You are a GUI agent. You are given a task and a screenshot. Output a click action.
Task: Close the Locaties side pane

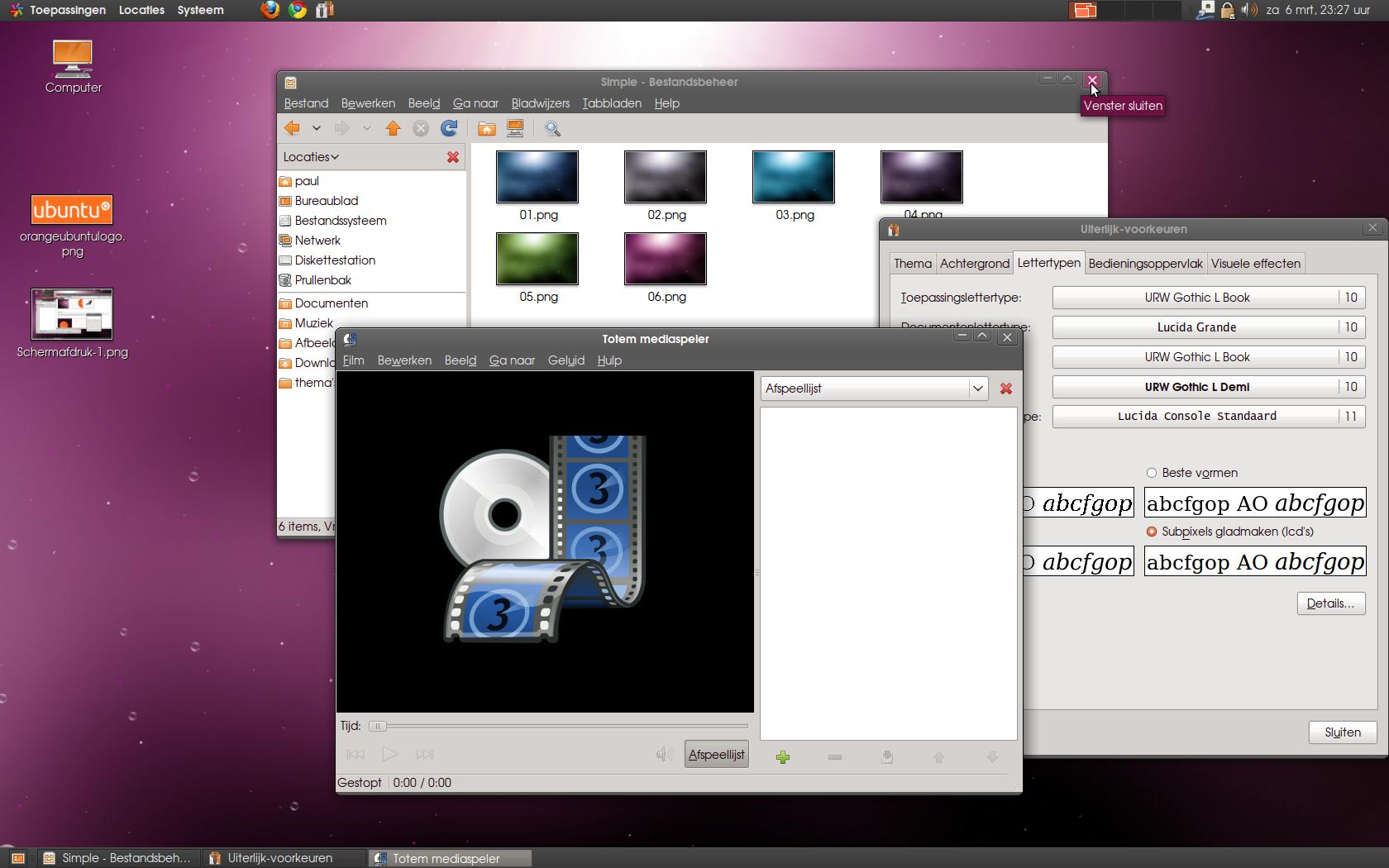coord(453,157)
